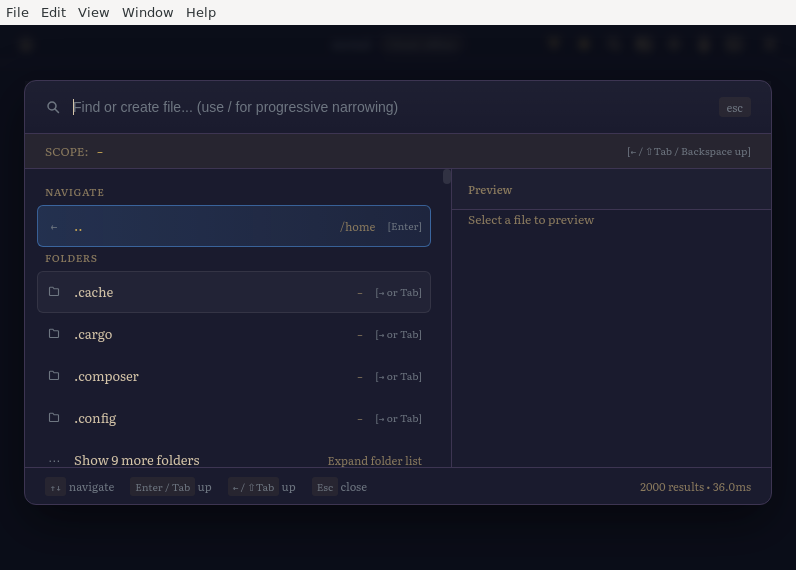
Task: Click the folder icon next to .cargo
Action: (54, 334)
